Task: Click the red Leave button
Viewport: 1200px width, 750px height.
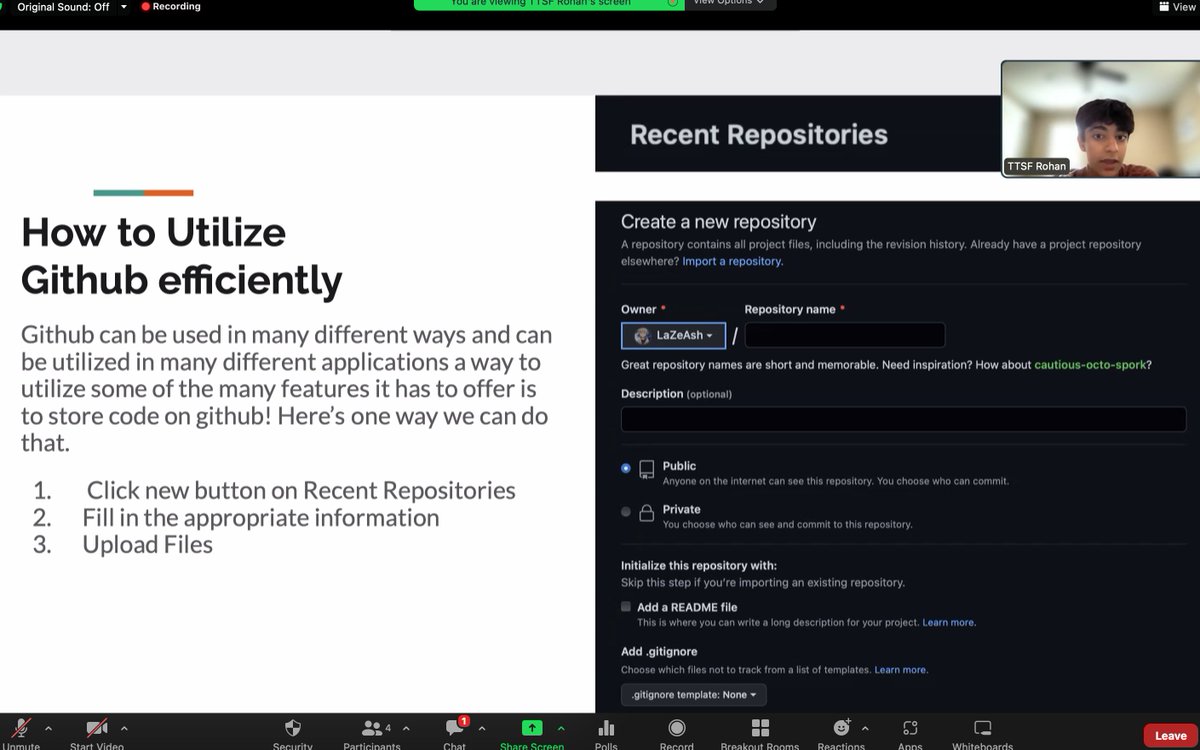Action: coord(1170,736)
